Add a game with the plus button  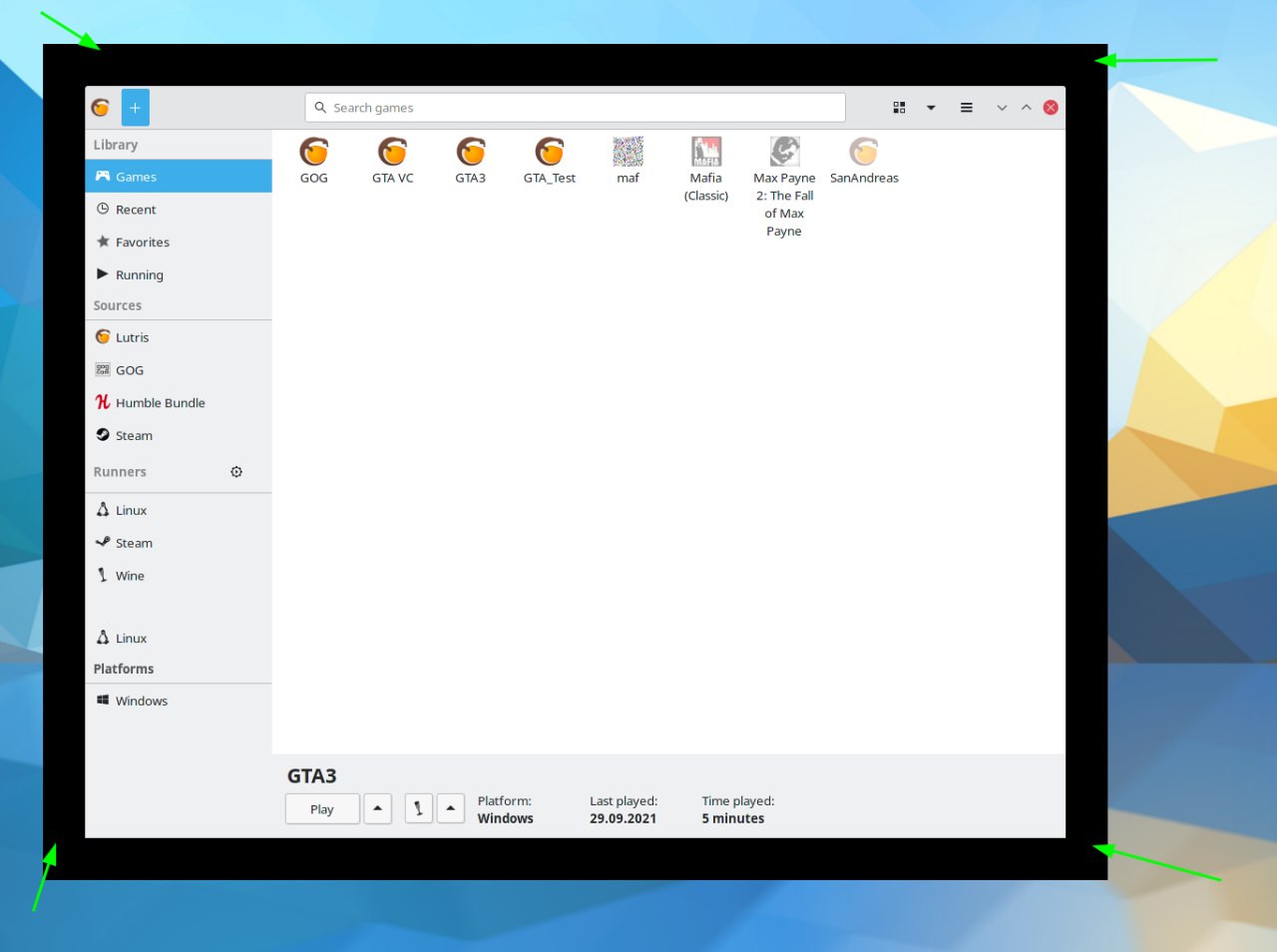[136, 108]
